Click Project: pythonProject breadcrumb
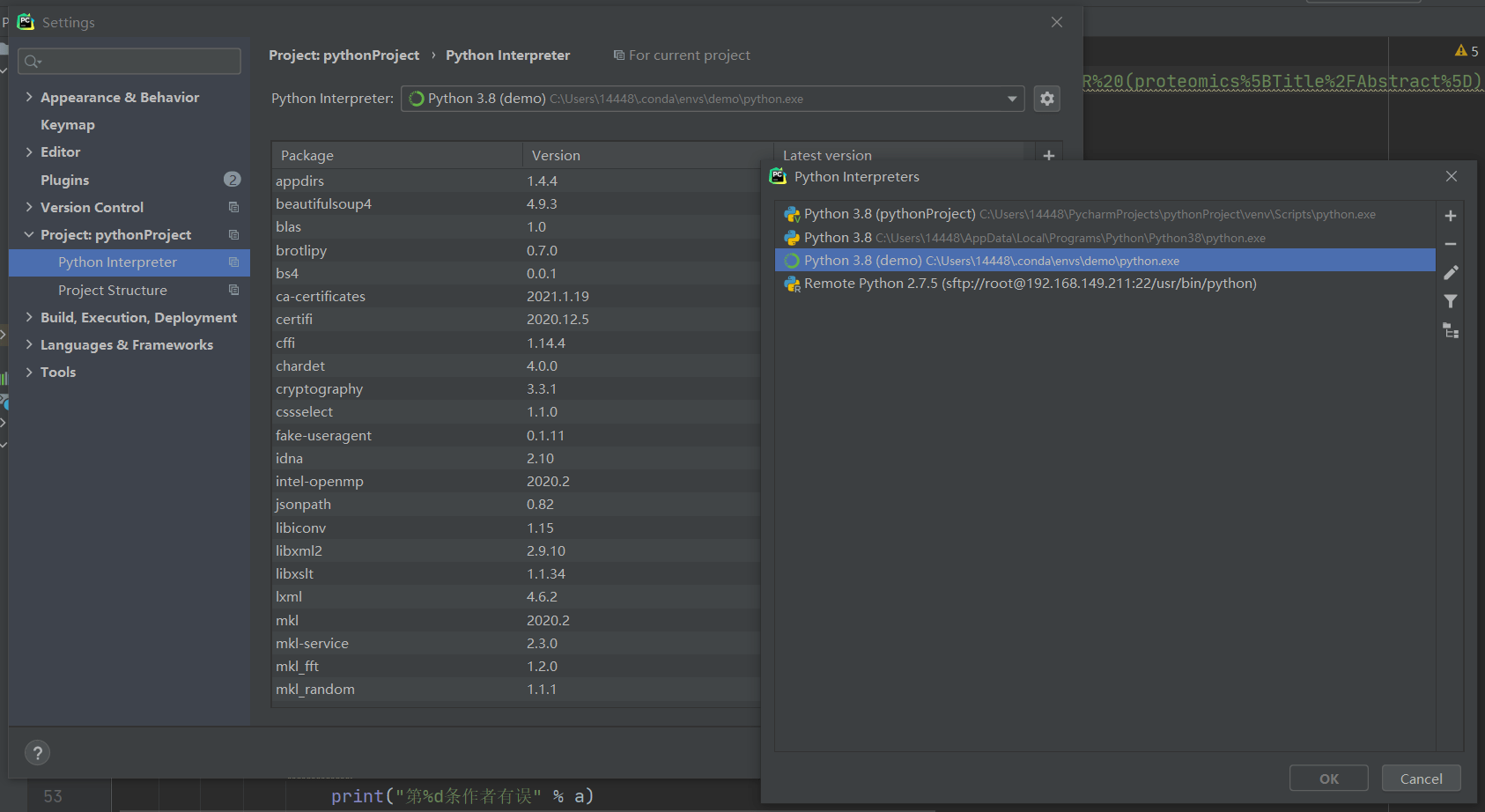The image size is (1485, 812). pyautogui.click(x=344, y=55)
